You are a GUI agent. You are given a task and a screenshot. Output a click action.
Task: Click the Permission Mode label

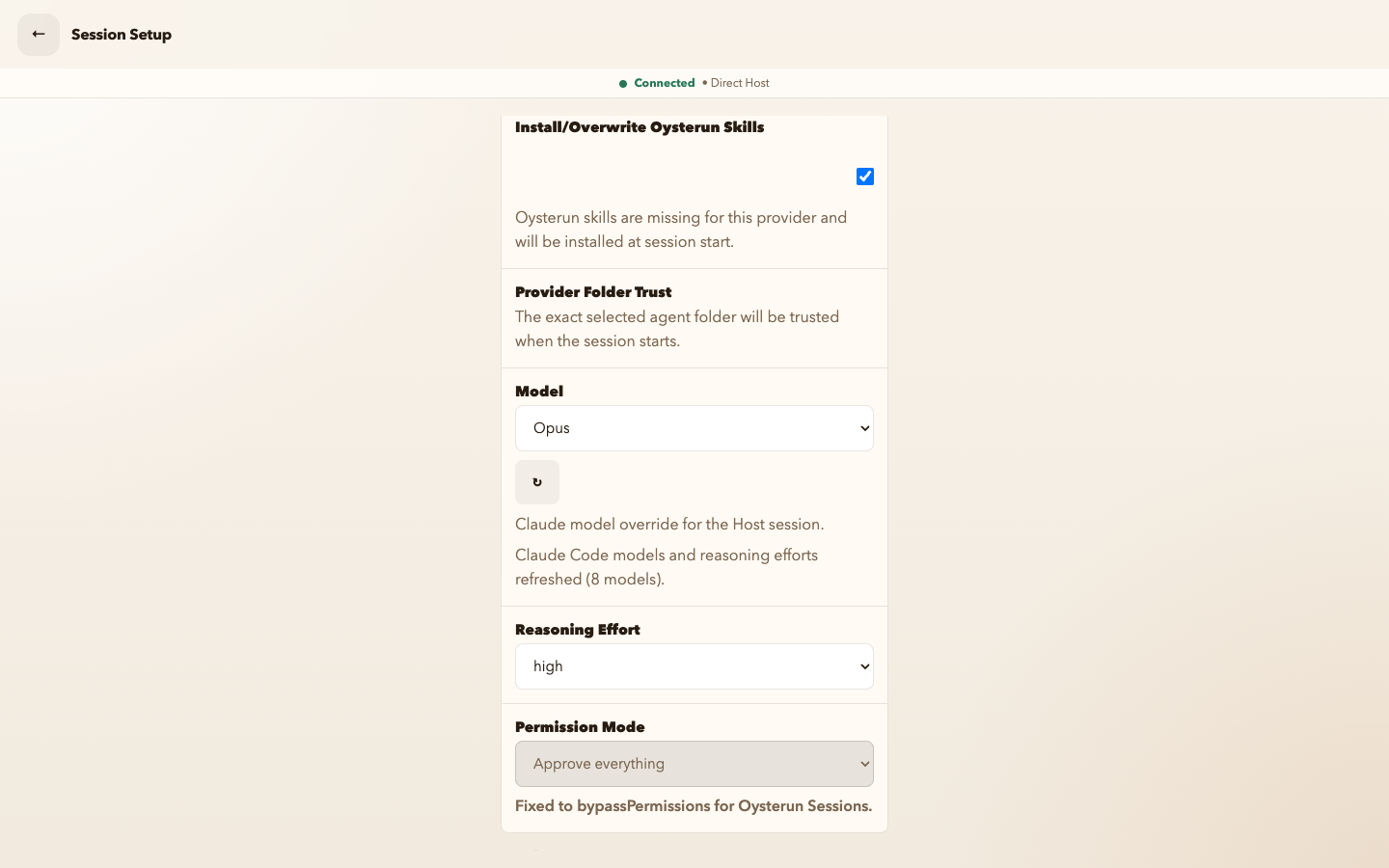point(580,727)
